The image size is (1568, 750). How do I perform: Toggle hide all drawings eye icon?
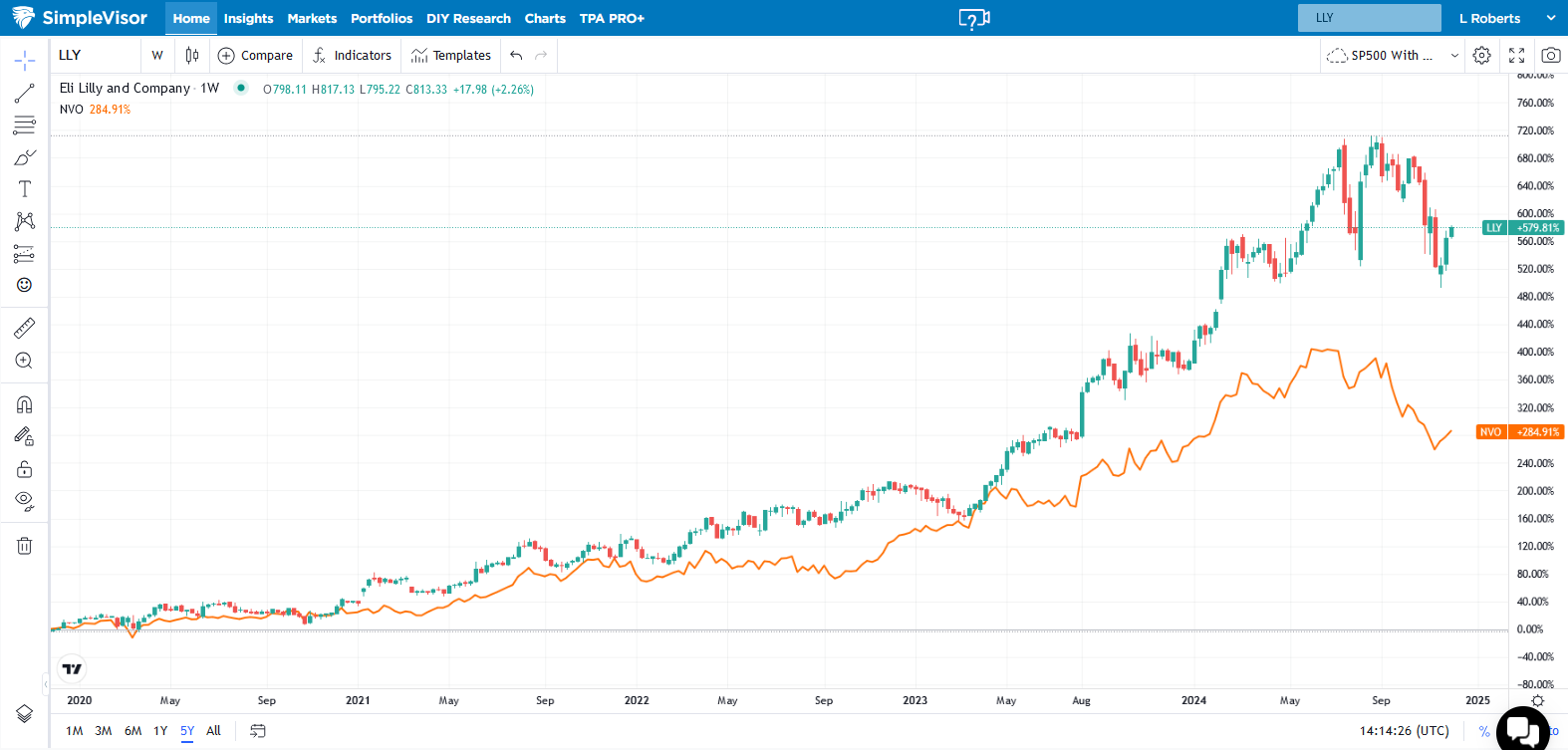pyautogui.click(x=25, y=500)
